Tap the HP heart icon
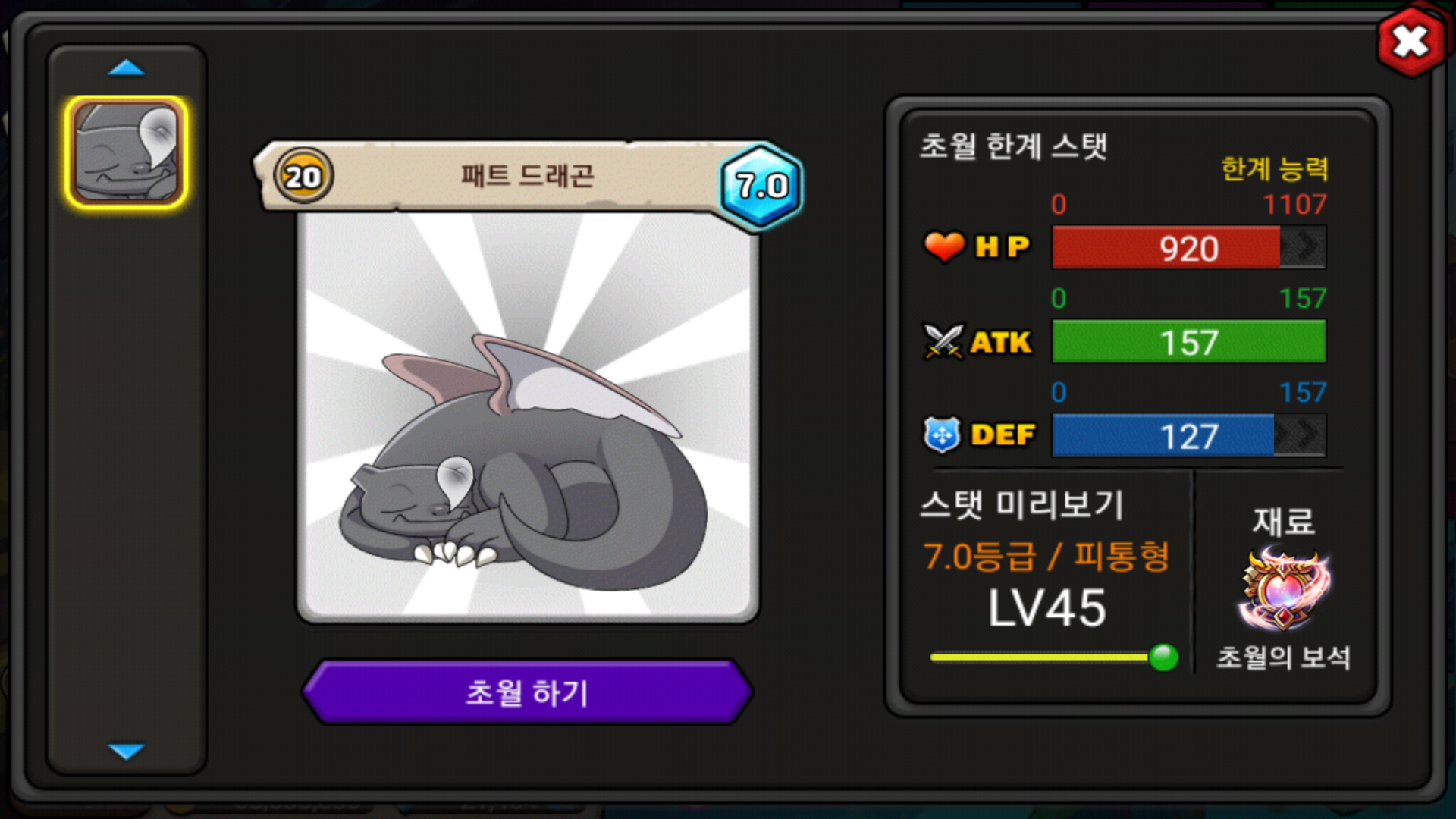The height and width of the screenshot is (819, 1456). [943, 246]
